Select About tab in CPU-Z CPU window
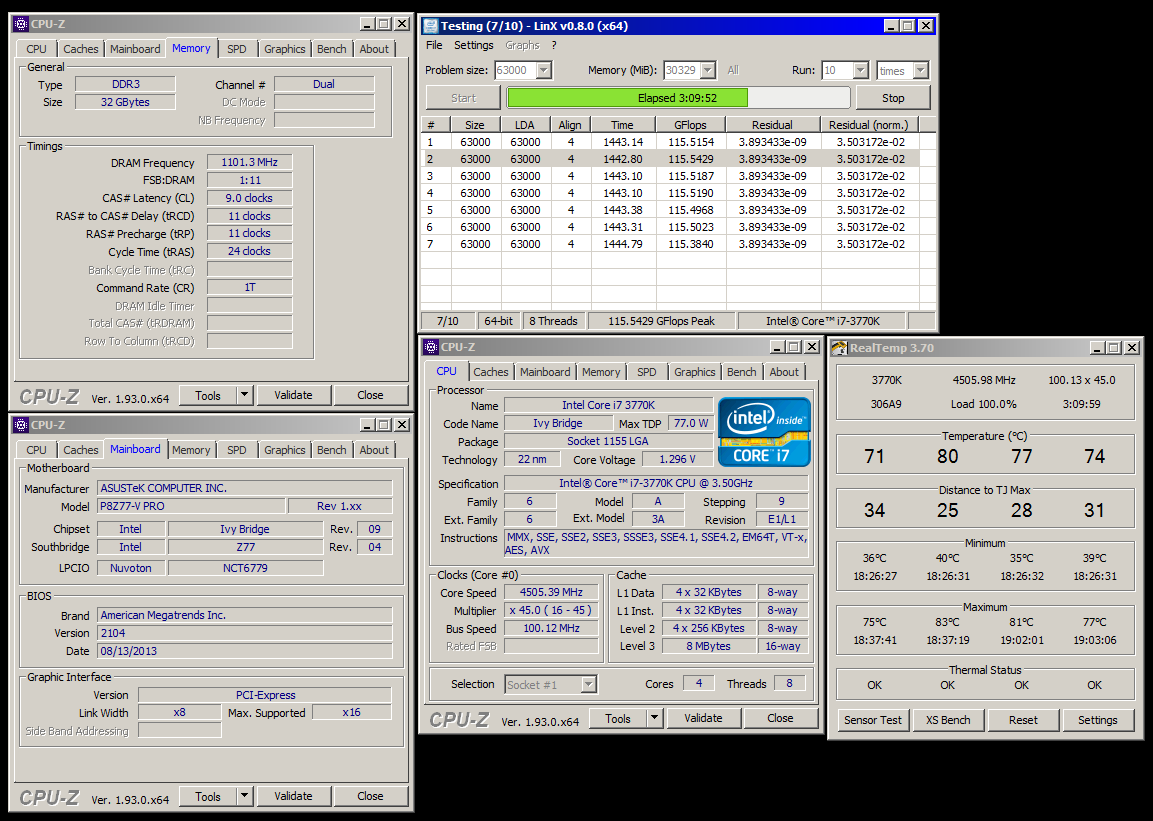Screen dimensions: 1153x821 tap(784, 372)
